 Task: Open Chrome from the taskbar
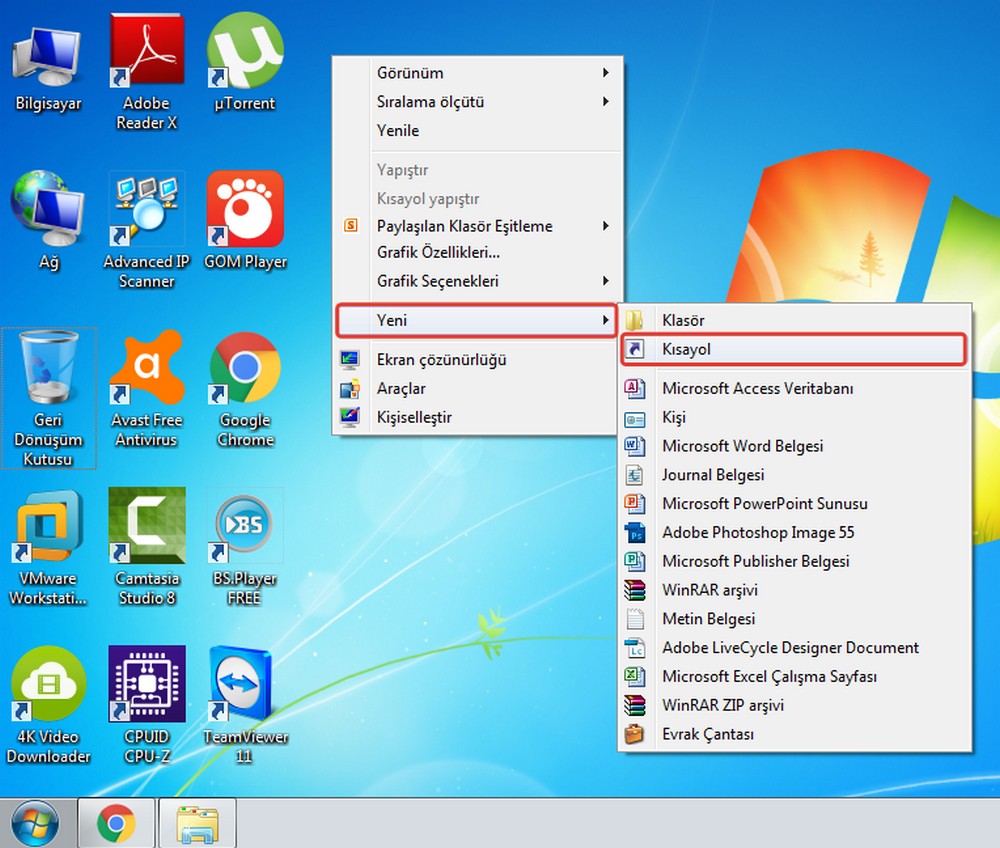(x=116, y=824)
